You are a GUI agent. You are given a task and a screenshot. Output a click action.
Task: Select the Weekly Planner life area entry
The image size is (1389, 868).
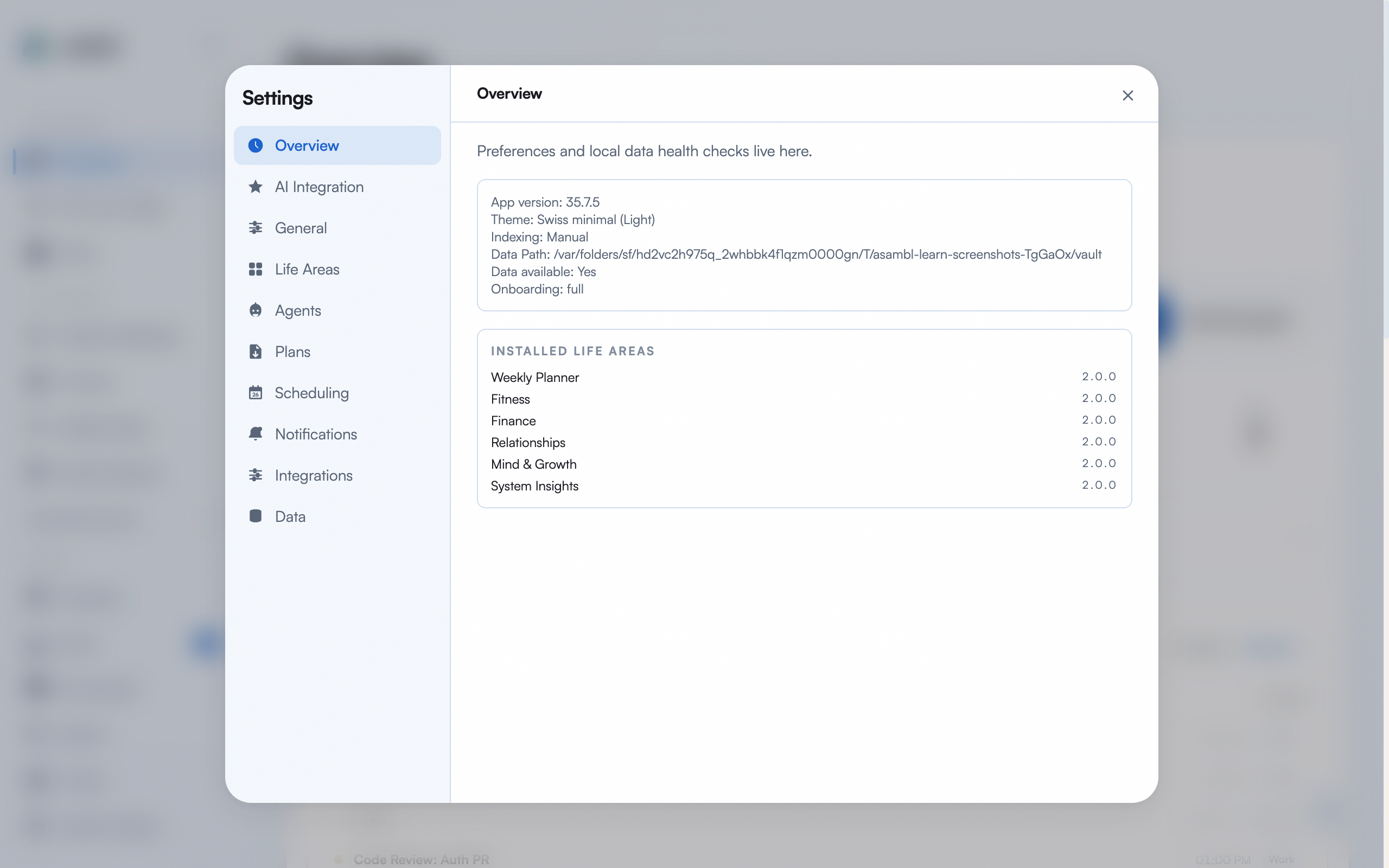tap(534, 377)
